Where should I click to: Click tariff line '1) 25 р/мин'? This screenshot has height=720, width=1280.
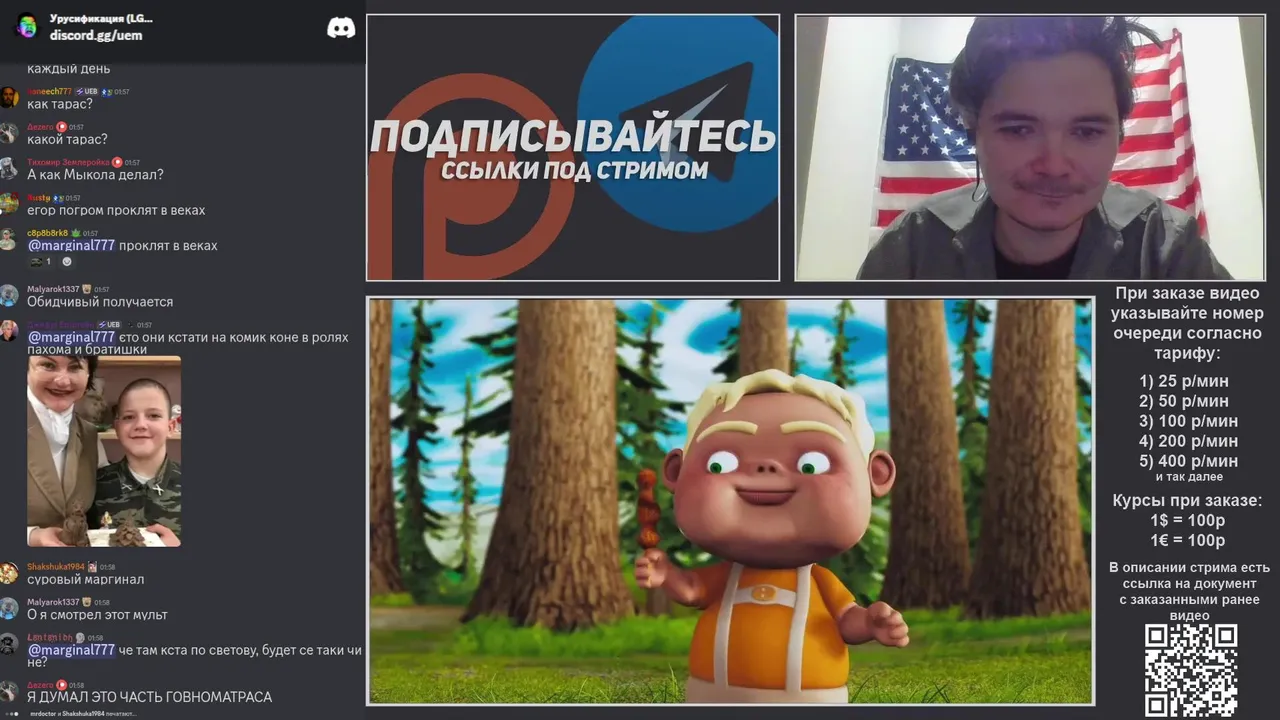[1184, 381]
